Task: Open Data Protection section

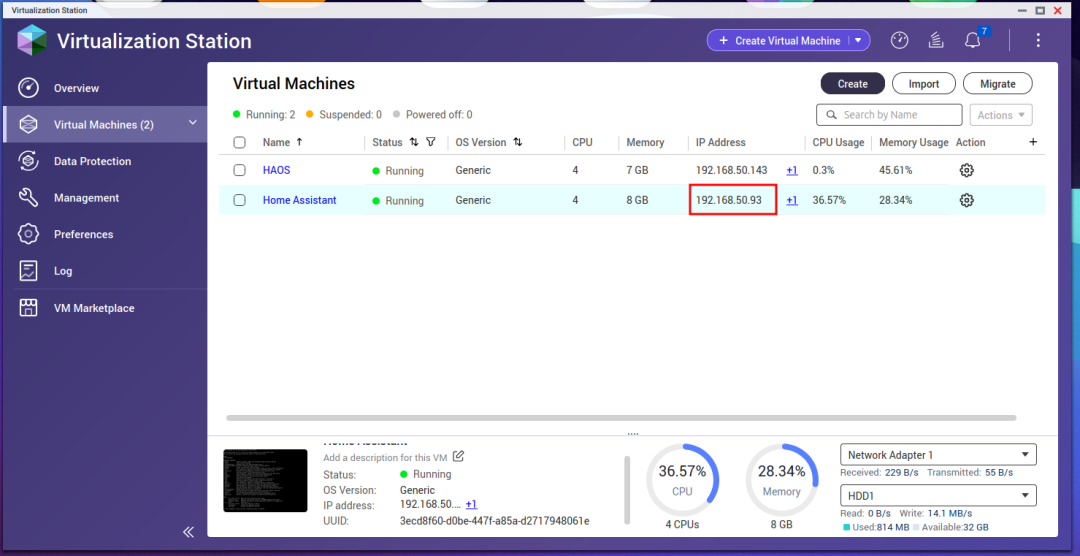Action: pyautogui.click(x=103, y=161)
